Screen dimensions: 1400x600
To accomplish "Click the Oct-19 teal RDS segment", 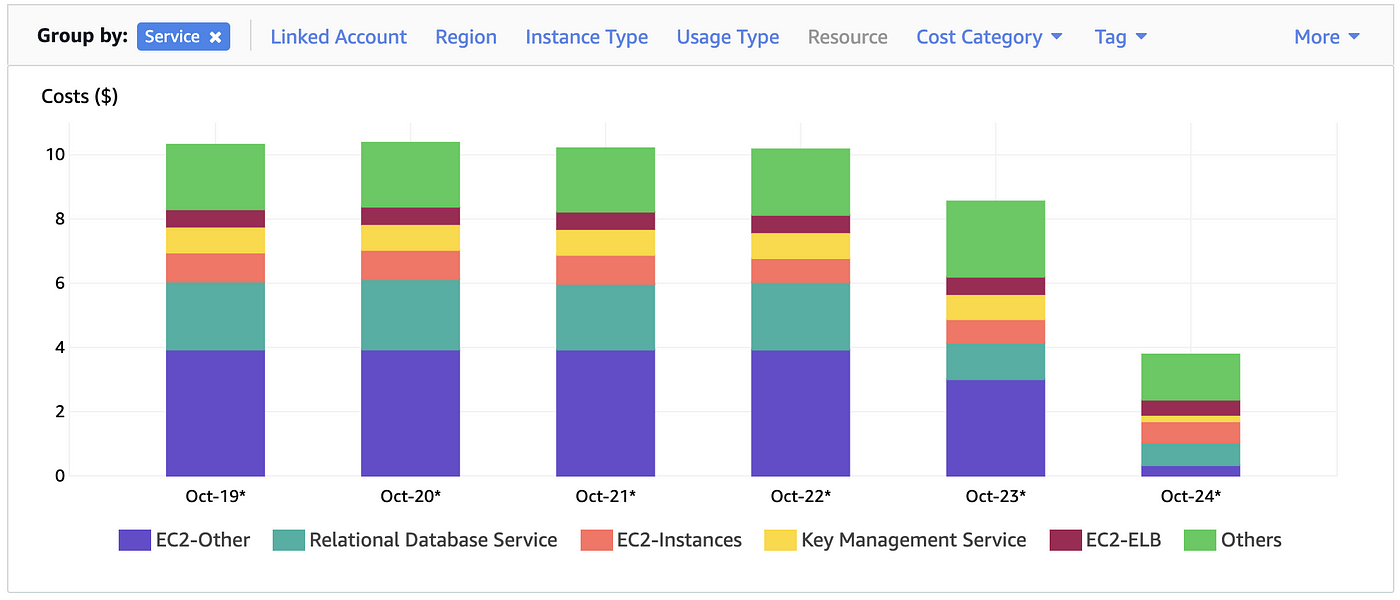I will [x=215, y=316].
